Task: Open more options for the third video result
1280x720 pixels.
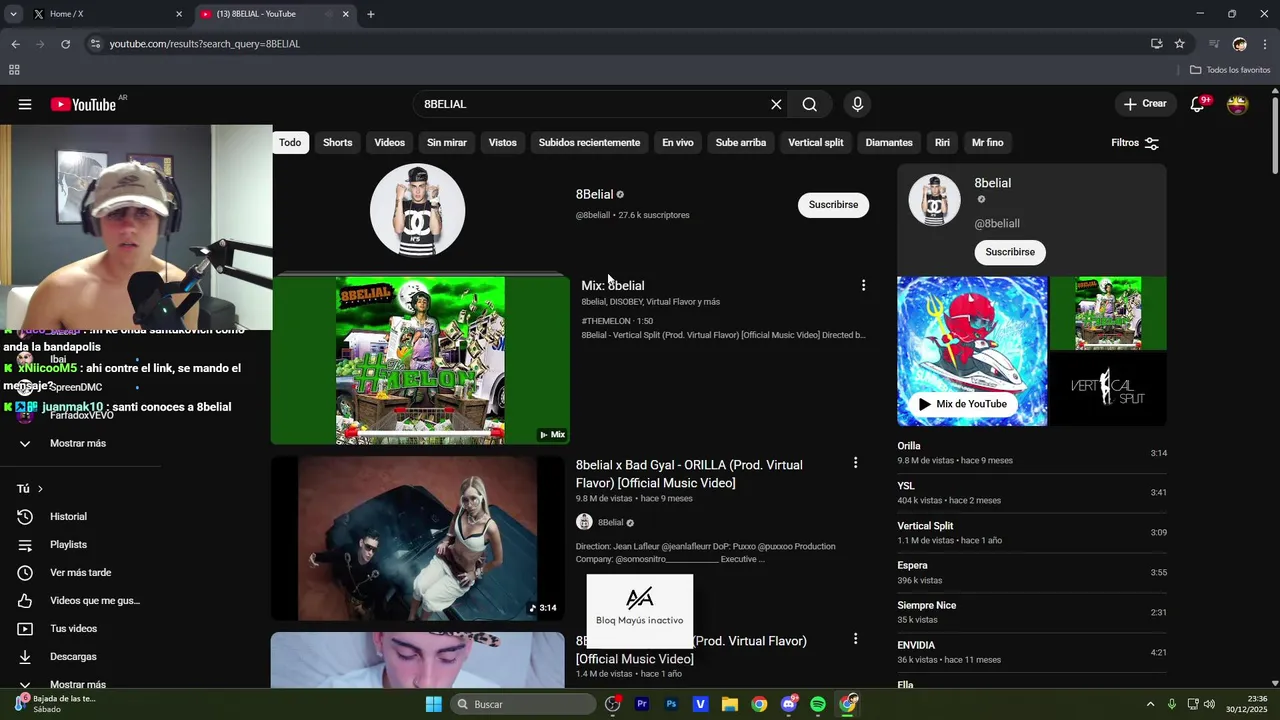Action: (855, 639)
